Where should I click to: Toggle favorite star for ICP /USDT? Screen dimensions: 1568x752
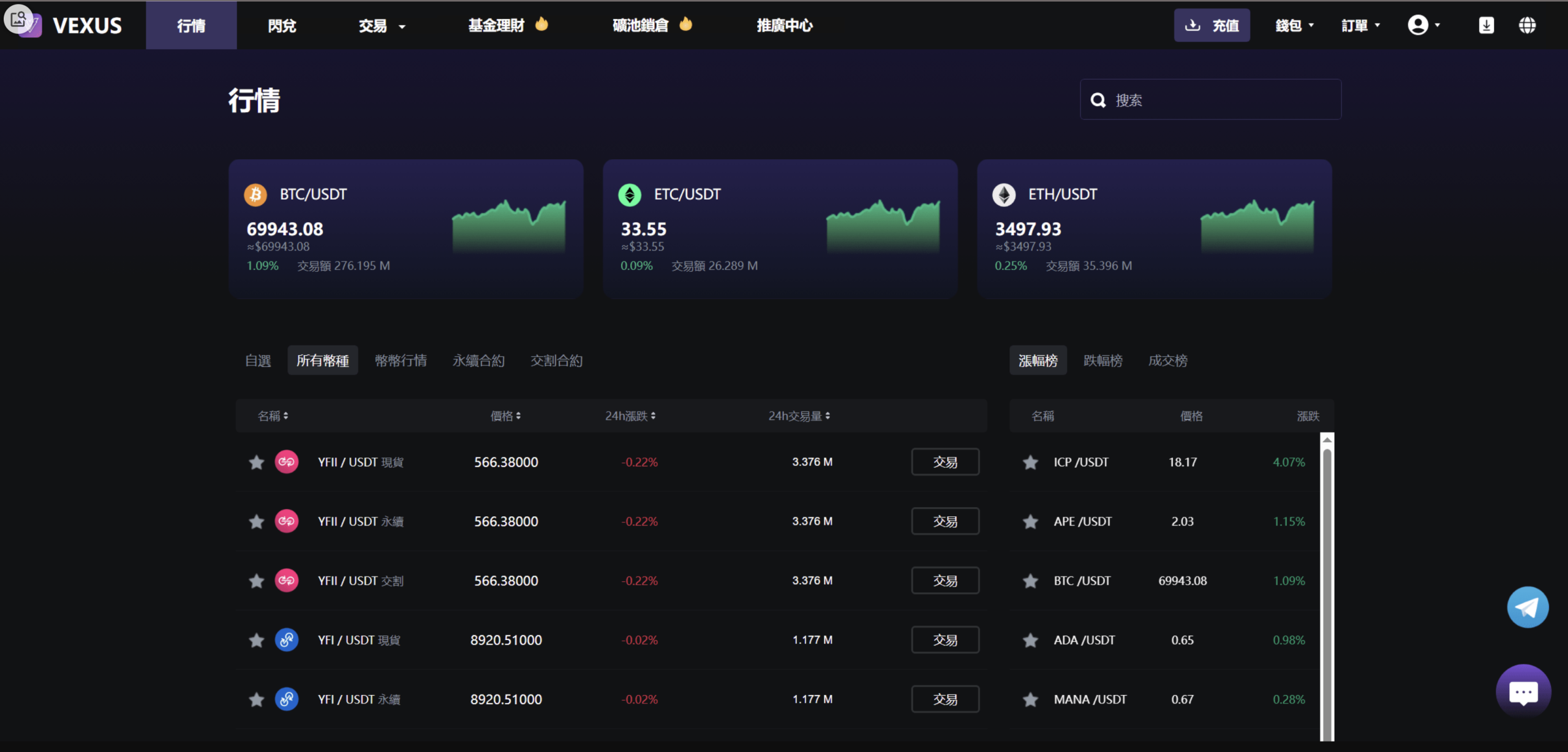pos(1030,462)
